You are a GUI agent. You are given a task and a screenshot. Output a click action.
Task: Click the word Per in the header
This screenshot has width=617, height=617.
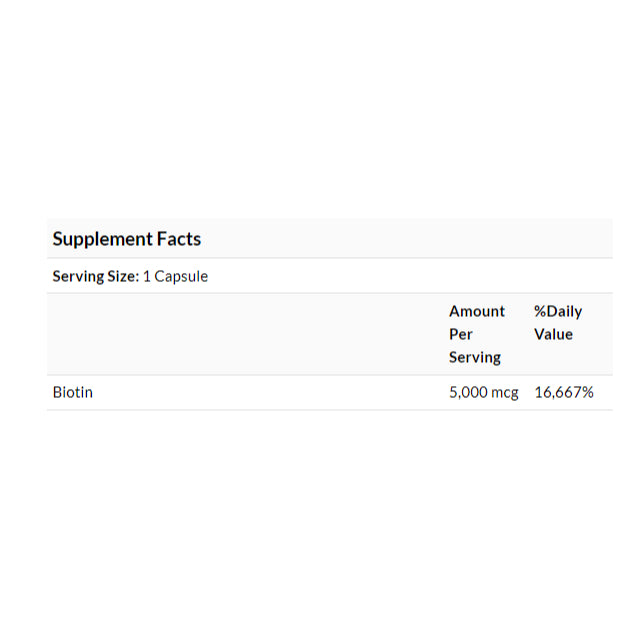[461, 334]
